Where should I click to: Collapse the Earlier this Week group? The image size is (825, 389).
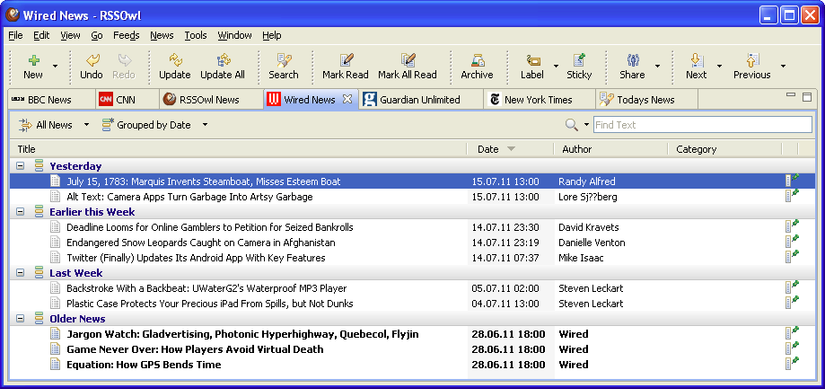point(20,212)
